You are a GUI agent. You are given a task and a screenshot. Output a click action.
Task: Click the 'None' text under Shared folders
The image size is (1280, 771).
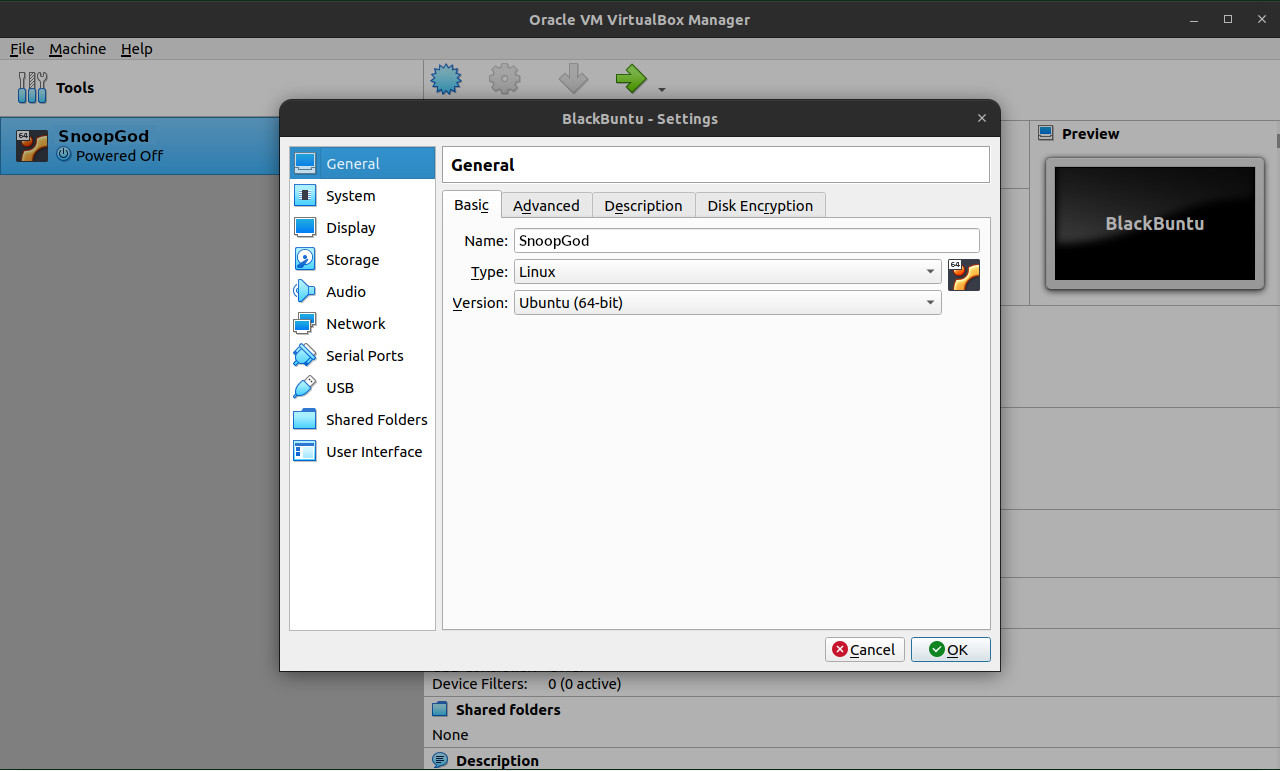coord(450,735)
